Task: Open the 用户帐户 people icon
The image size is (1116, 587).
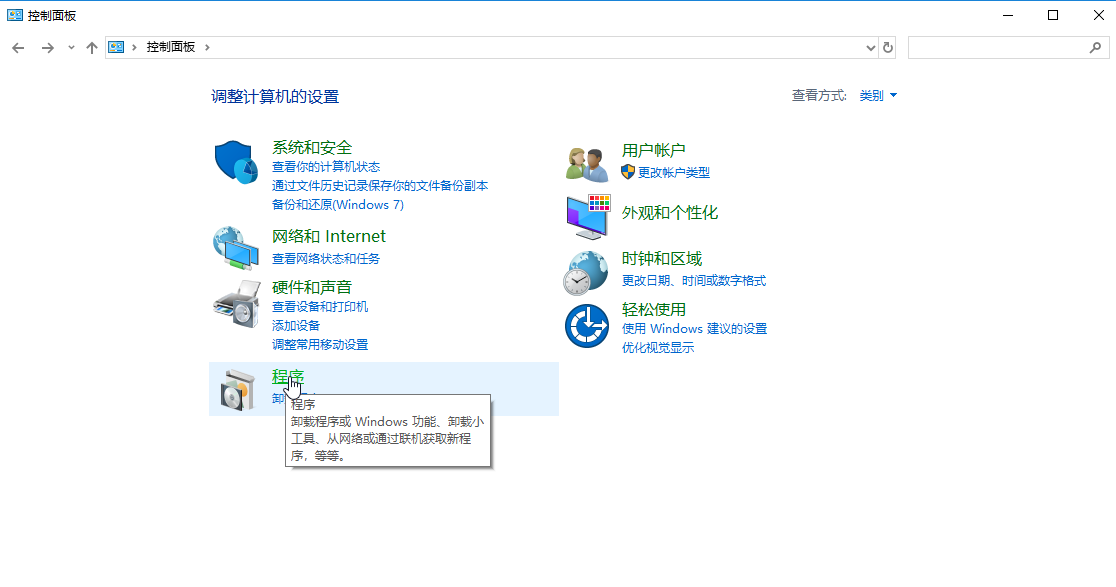Action: click(587, 164)
